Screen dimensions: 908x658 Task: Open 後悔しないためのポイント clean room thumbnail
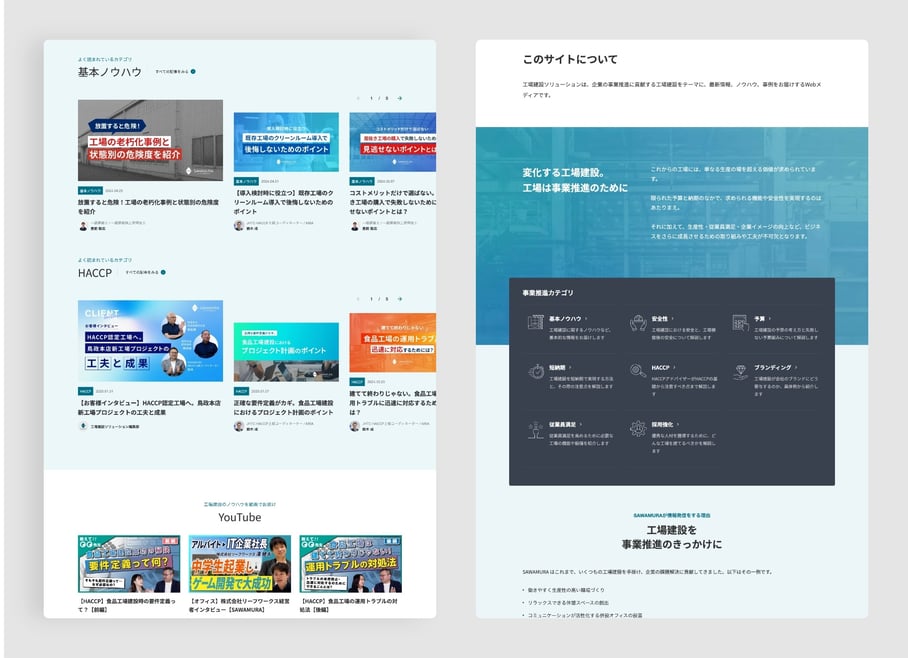pyautogui.click(x=286, y=142)
